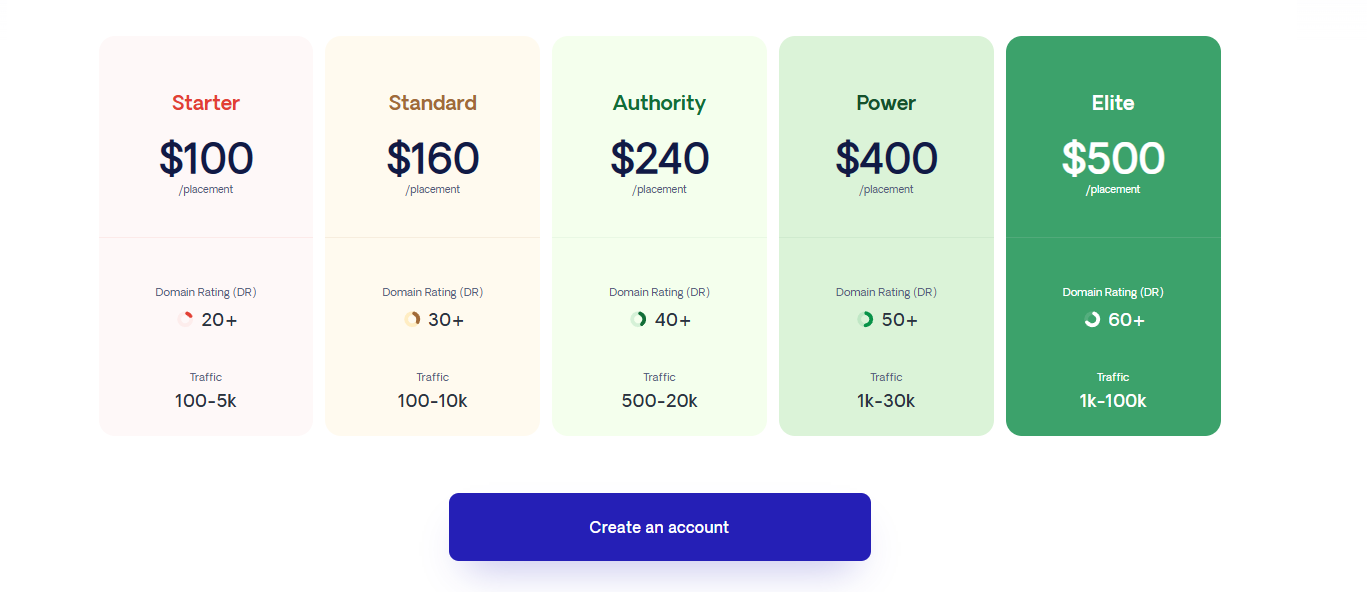Click the "Create an account" button
This screenshot has width=1367, height=592.
point(659,526)
